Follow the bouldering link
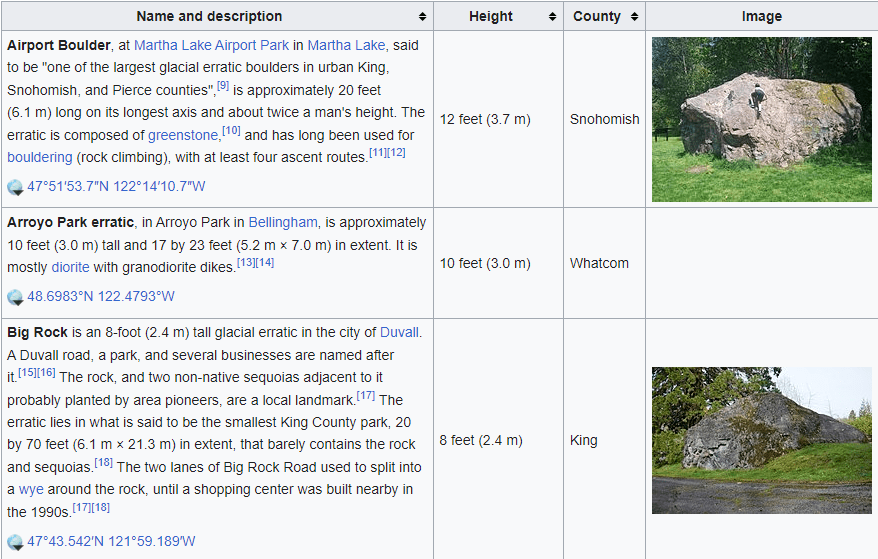 click(40, 157)
